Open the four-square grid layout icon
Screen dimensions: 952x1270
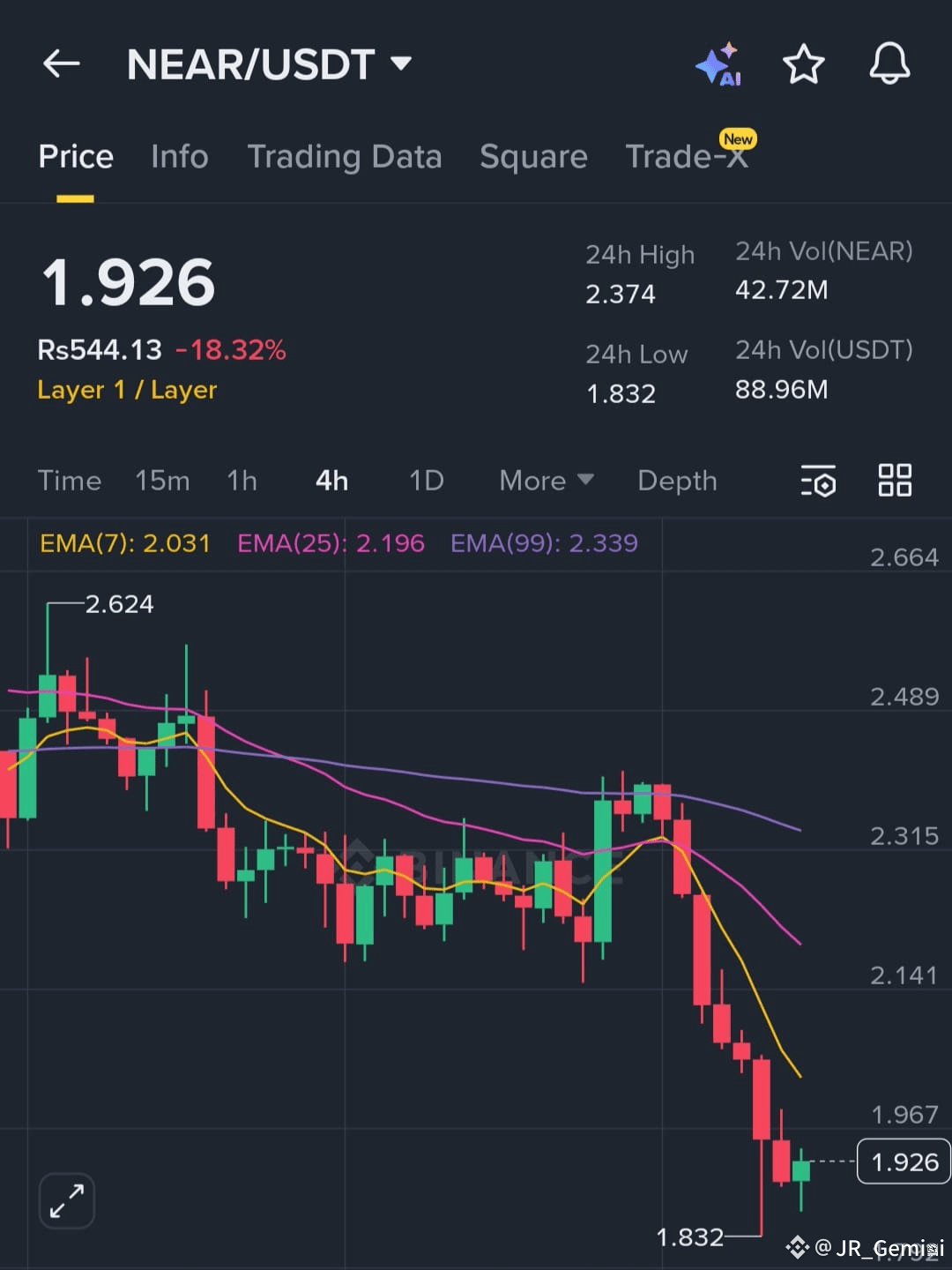[895, 481]
